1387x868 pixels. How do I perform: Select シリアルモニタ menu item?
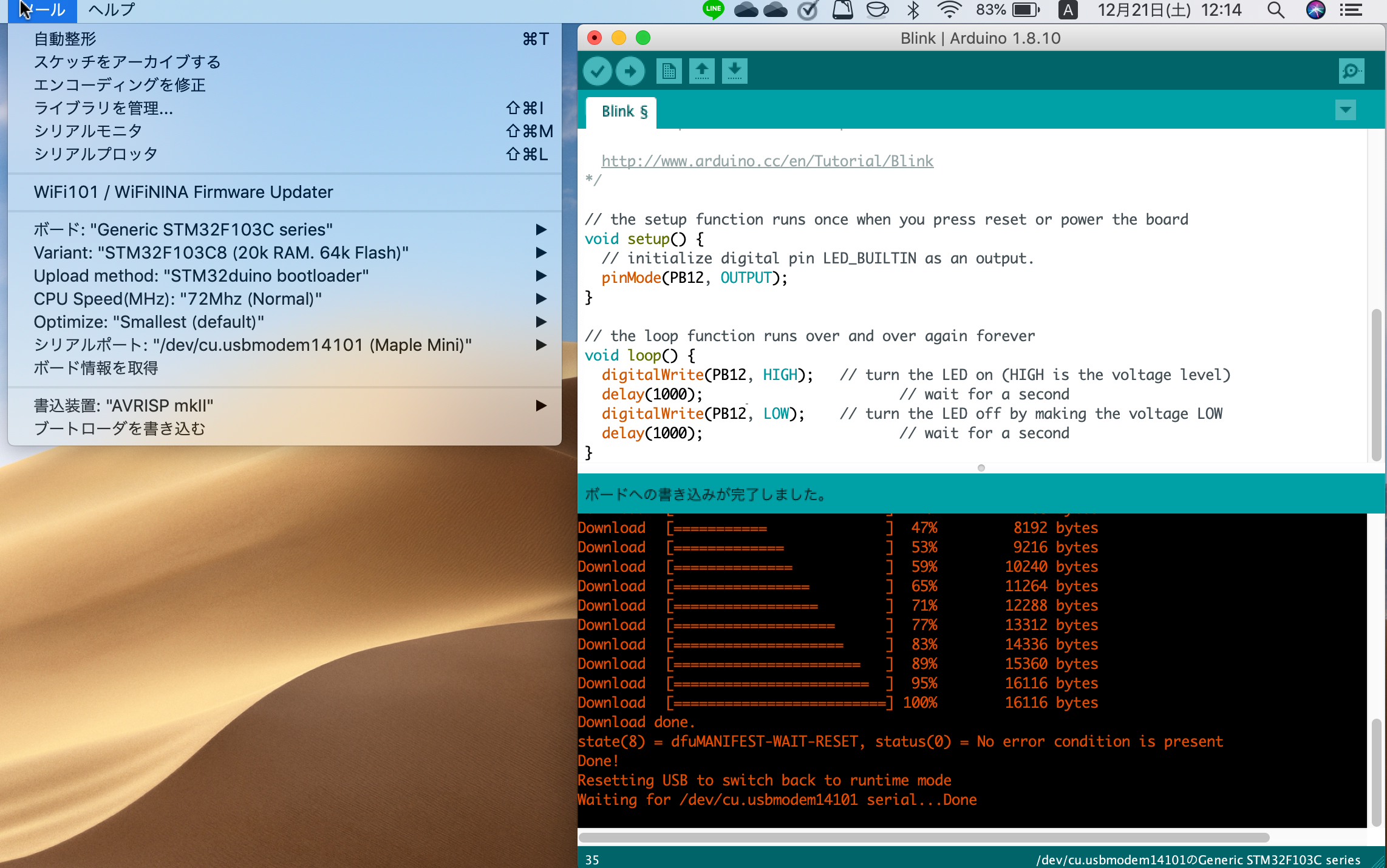(285, 131)
